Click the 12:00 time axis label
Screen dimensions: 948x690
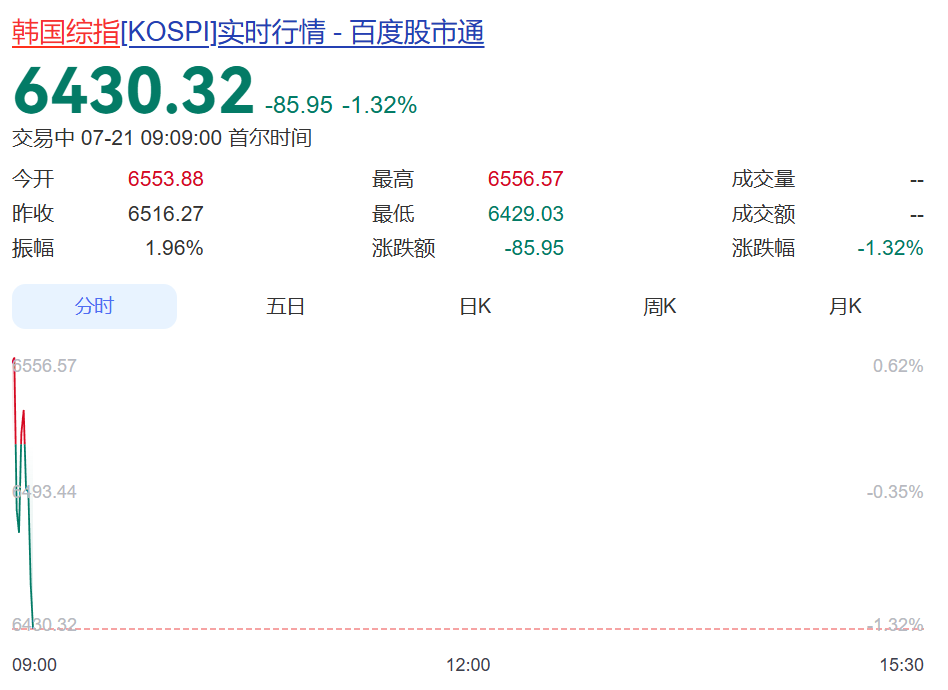468,665
